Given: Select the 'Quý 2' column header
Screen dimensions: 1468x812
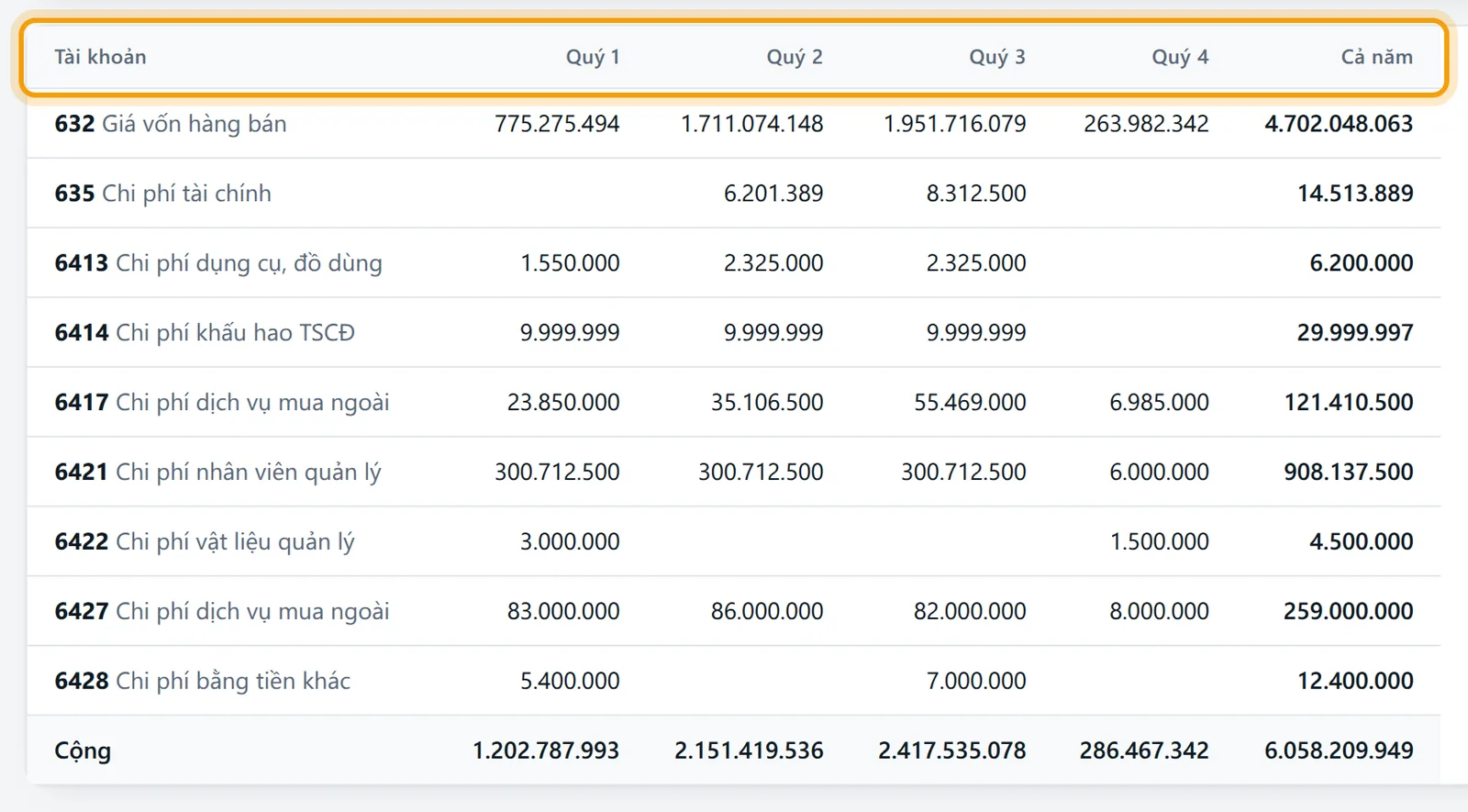Looking at the screenshot, I should point(795,57).
